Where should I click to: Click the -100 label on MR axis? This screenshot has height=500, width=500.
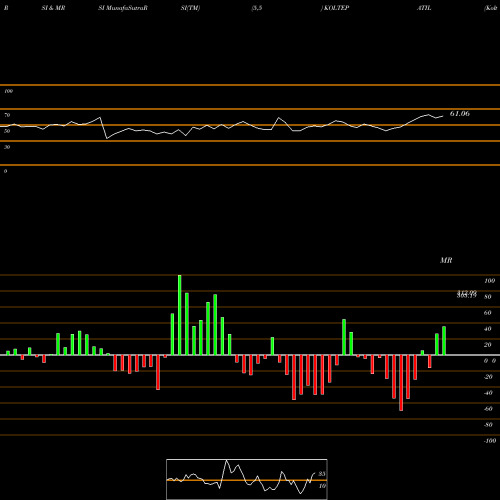[x=490, y=441]
